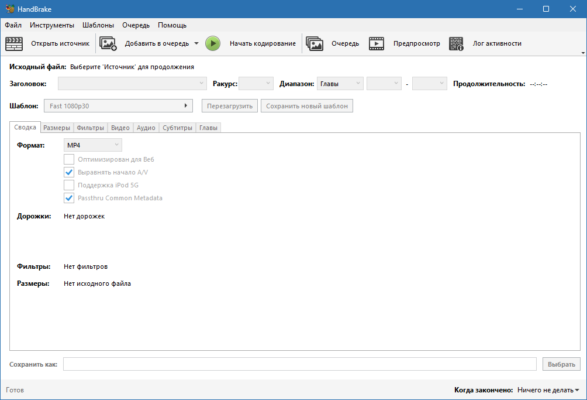The width and height of the screenshot is (587, 400).
Task: Click 'Начать кодирование' toolbar label
Action: tap(262, 43)
